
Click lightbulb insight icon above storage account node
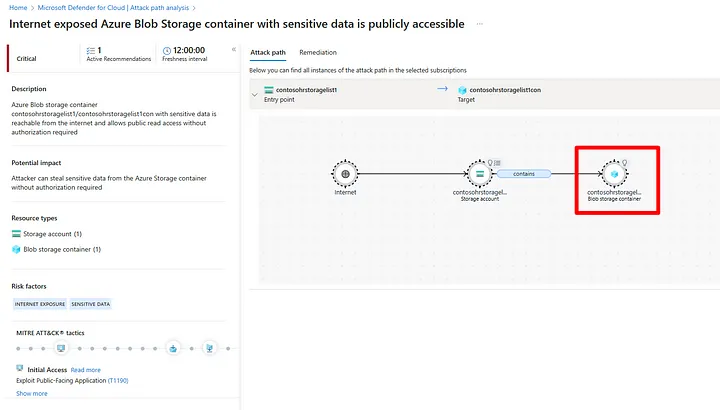[x=490, y=163]
